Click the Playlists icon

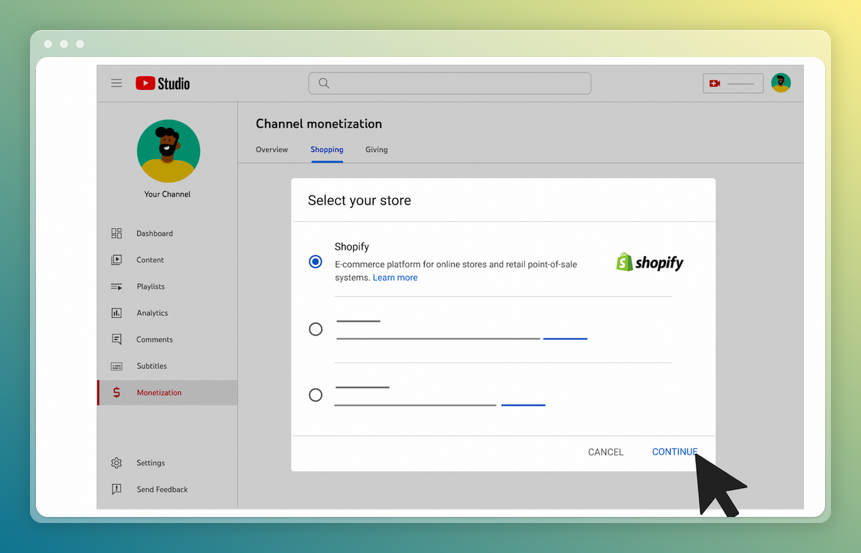pyautogui.click(x=116, y=287)
